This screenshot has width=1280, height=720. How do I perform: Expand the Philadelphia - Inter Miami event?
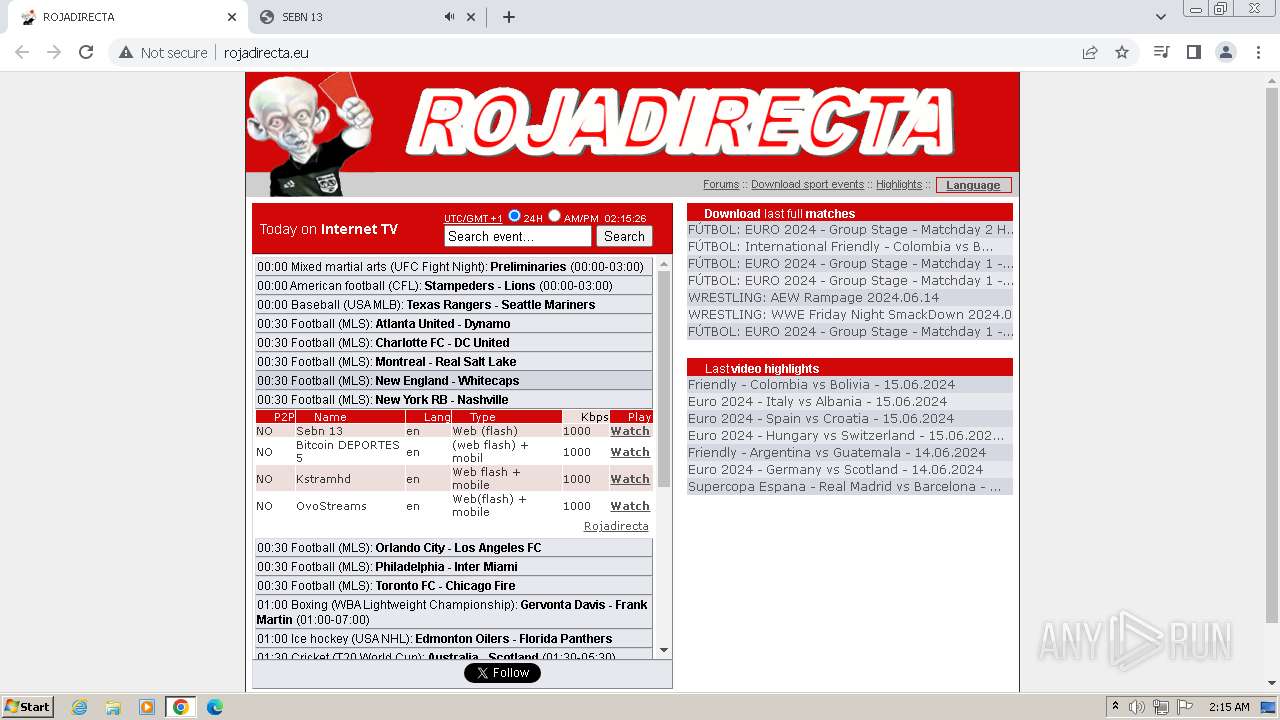click(453, 567)
